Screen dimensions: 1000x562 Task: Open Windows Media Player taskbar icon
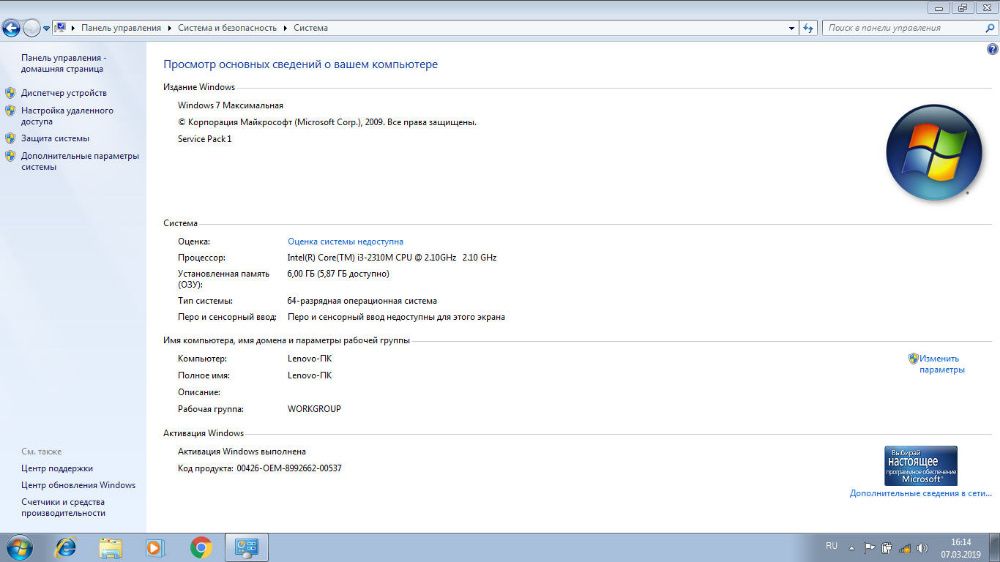pyautogui.click(x=155, y=548)
